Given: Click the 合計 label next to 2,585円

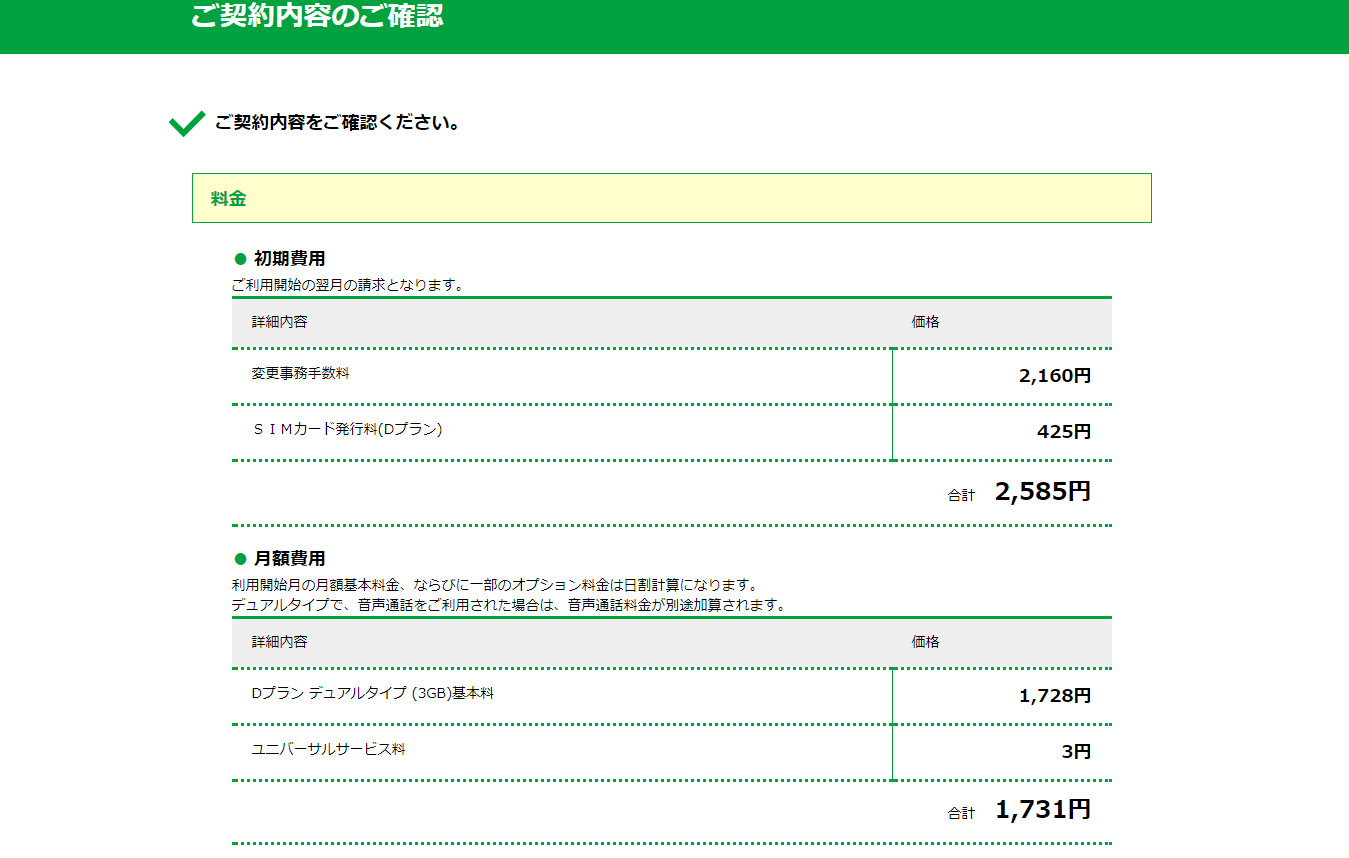Looking at the screenshot, I should click(961, 495).
